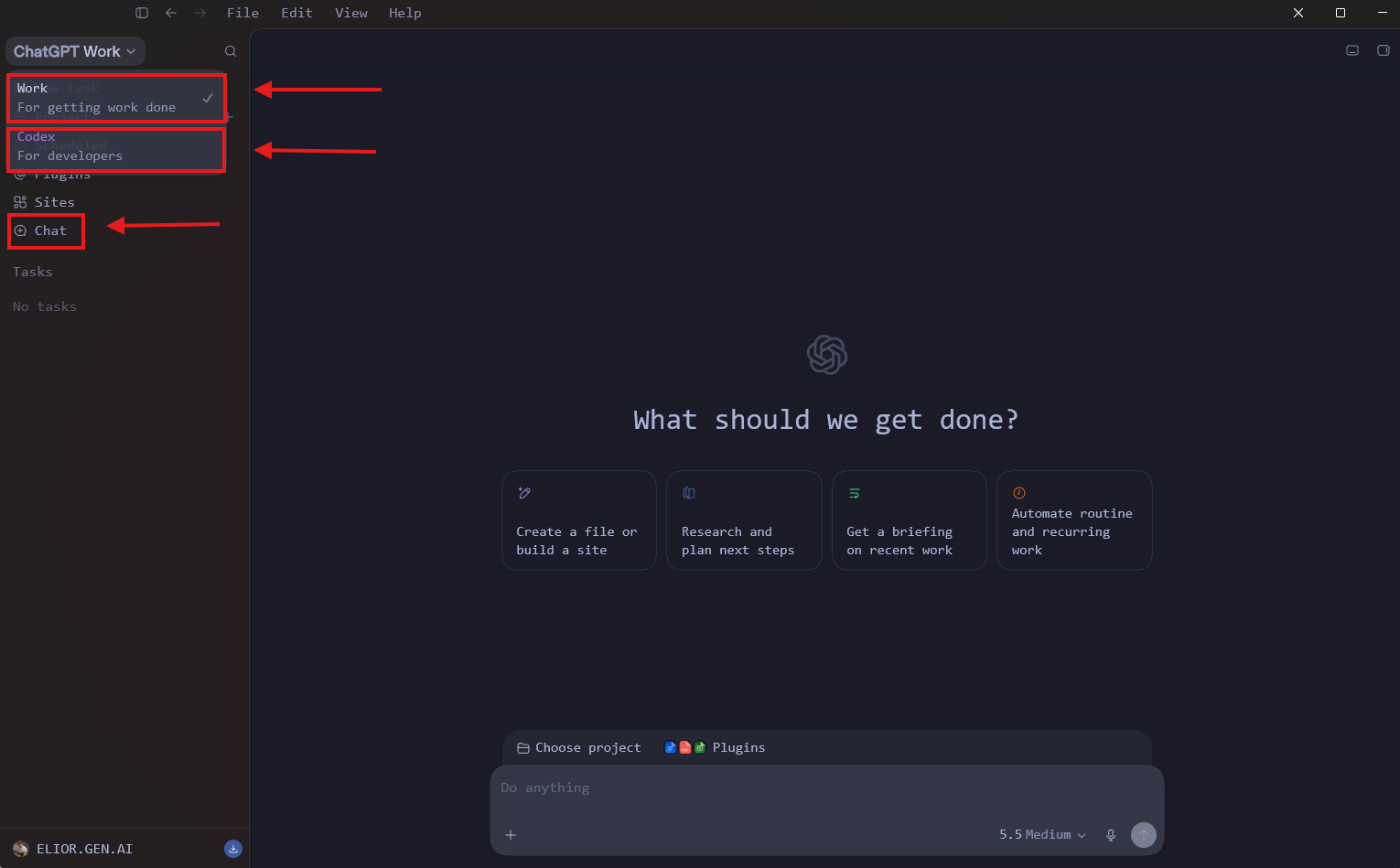Click the plus attach icon in composer
This screenshot has height=868, width=1400.
click(x=511, y=834)
